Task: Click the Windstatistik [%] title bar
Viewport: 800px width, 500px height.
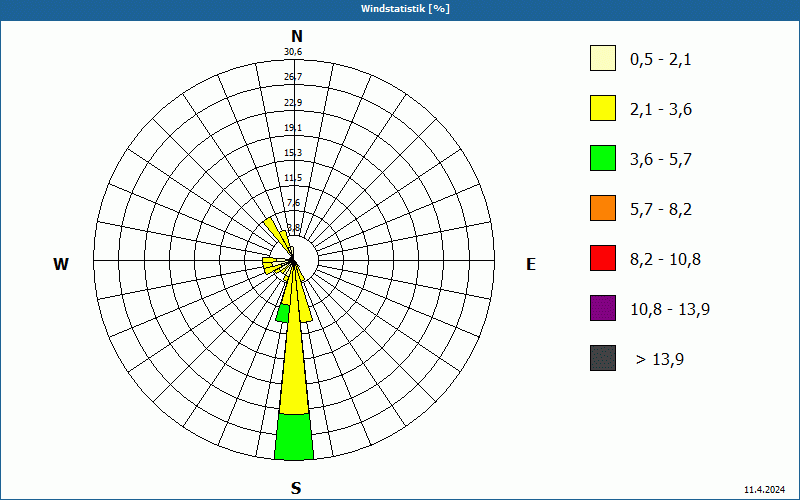Action: (400, 9)
